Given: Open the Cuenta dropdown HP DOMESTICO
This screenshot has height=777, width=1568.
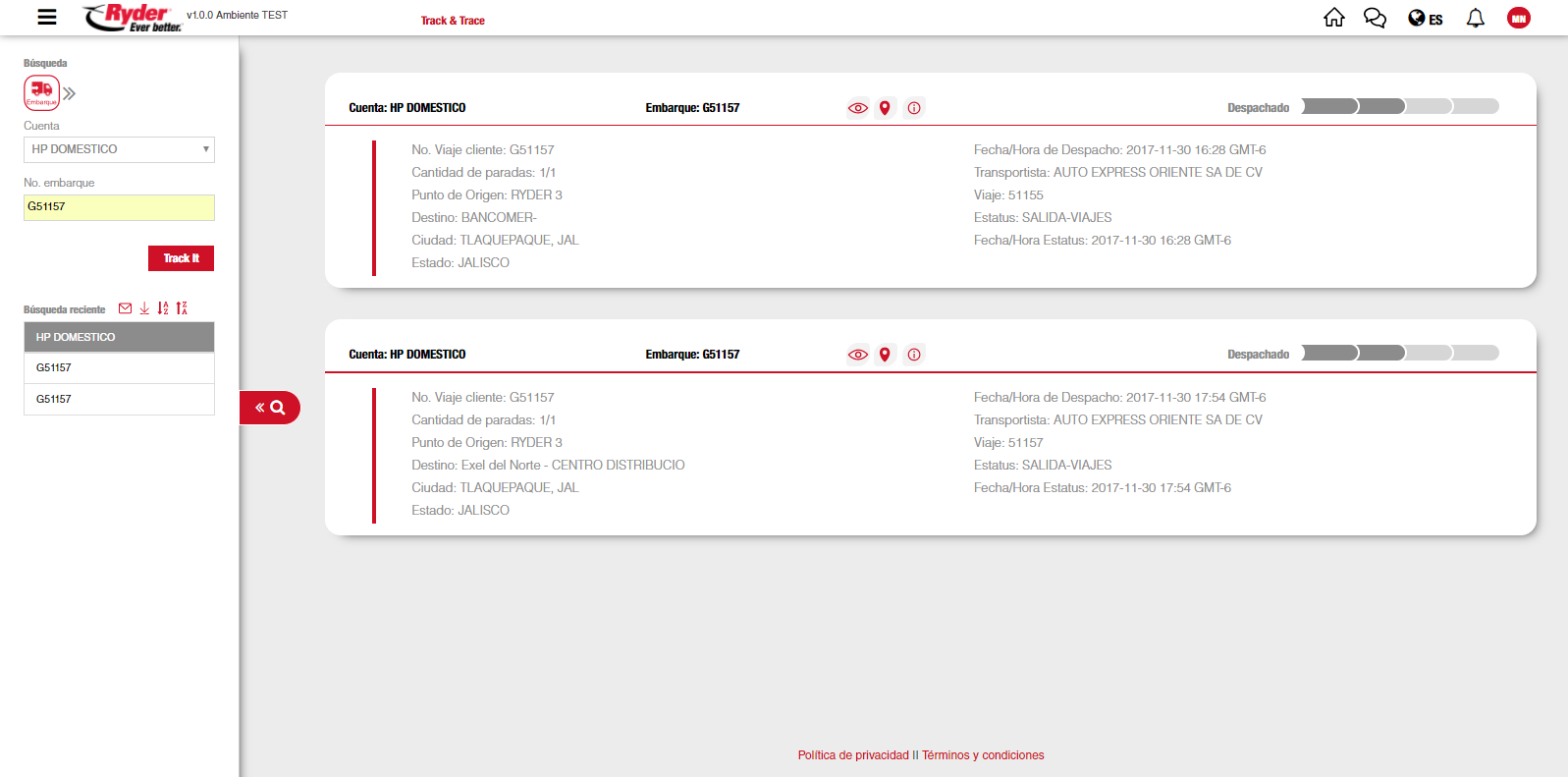Looking at the screenshot, I should tap(119, 149).
